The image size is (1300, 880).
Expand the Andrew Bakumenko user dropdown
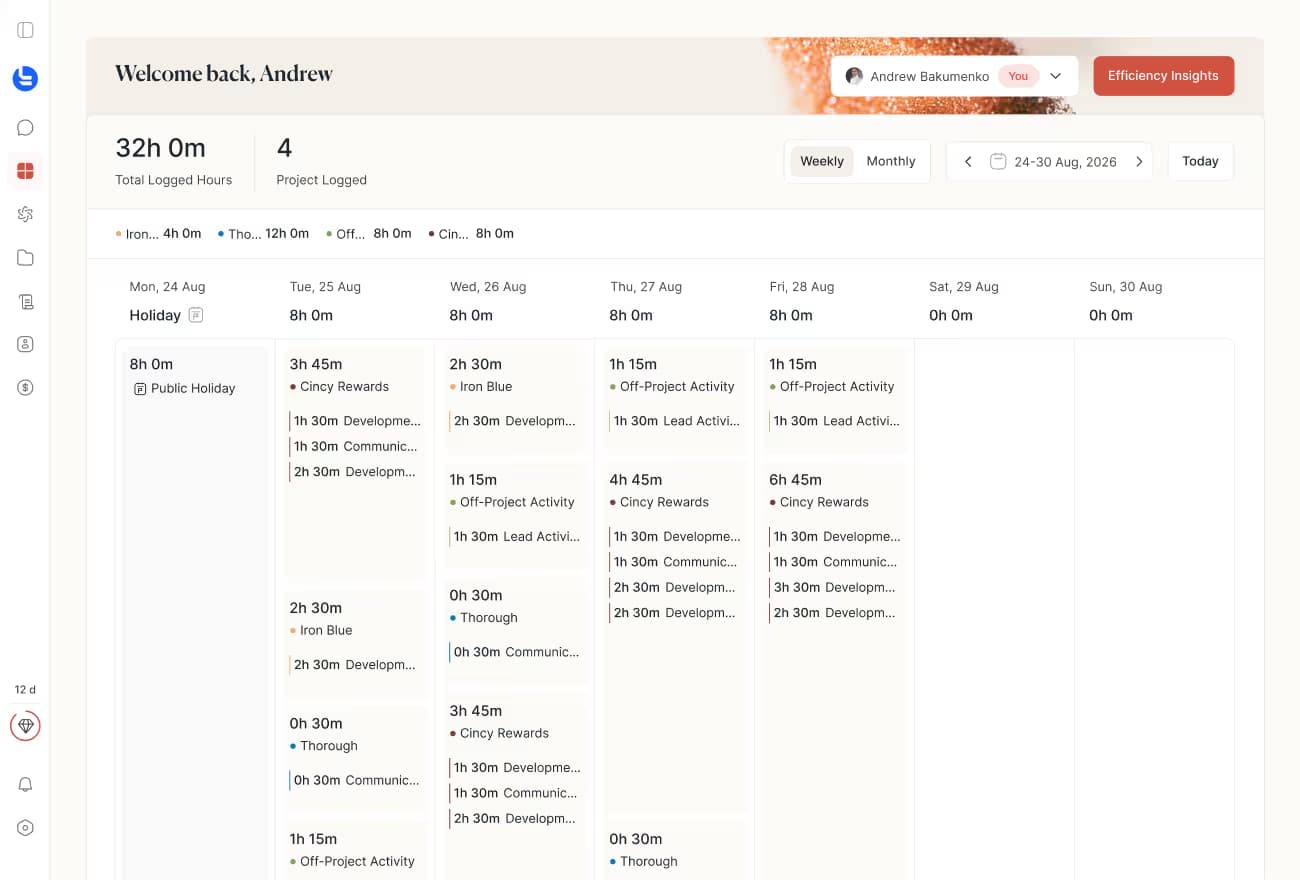[954, 76]
